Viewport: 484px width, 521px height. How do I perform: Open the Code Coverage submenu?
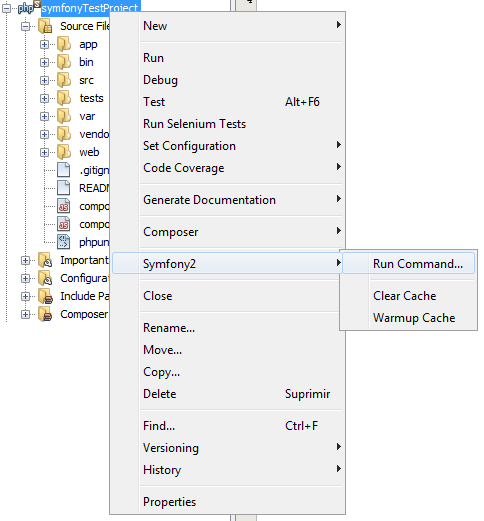227,168
